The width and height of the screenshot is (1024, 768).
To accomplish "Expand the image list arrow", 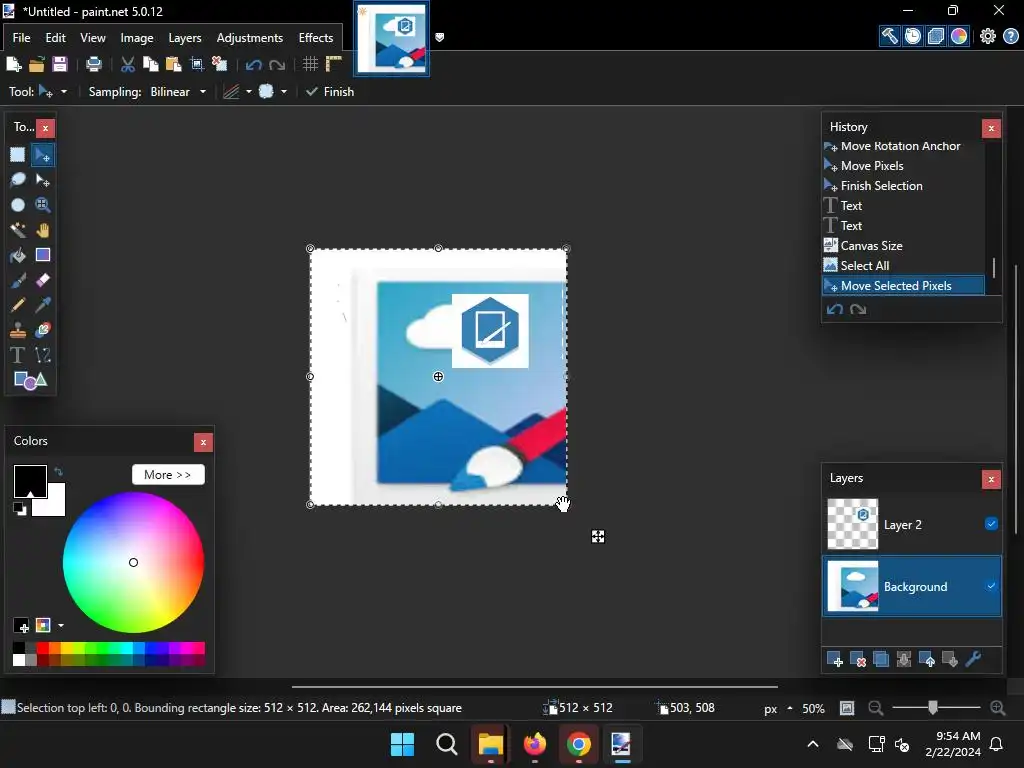I will [x=440, y=37].
